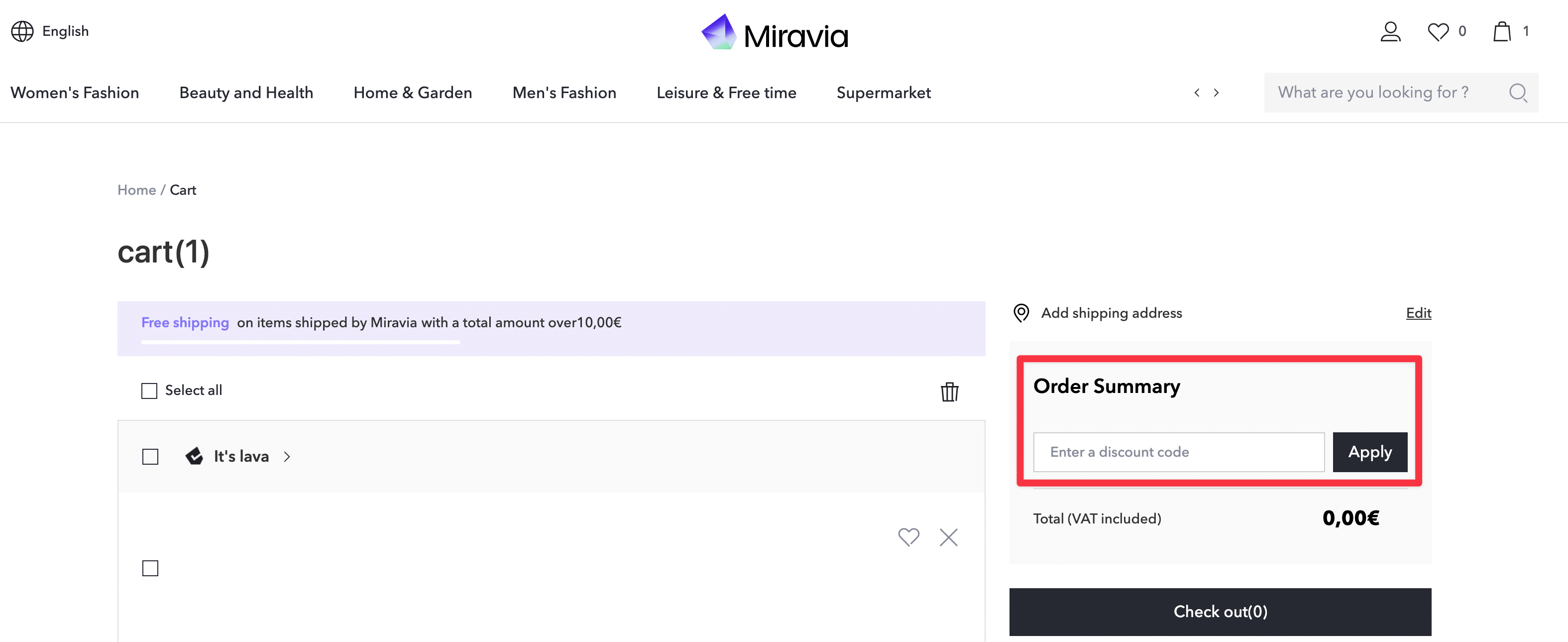Tick the item selection checkbox
The width and height of the screenshot is (1568, 642).
[x=149, y=568]
